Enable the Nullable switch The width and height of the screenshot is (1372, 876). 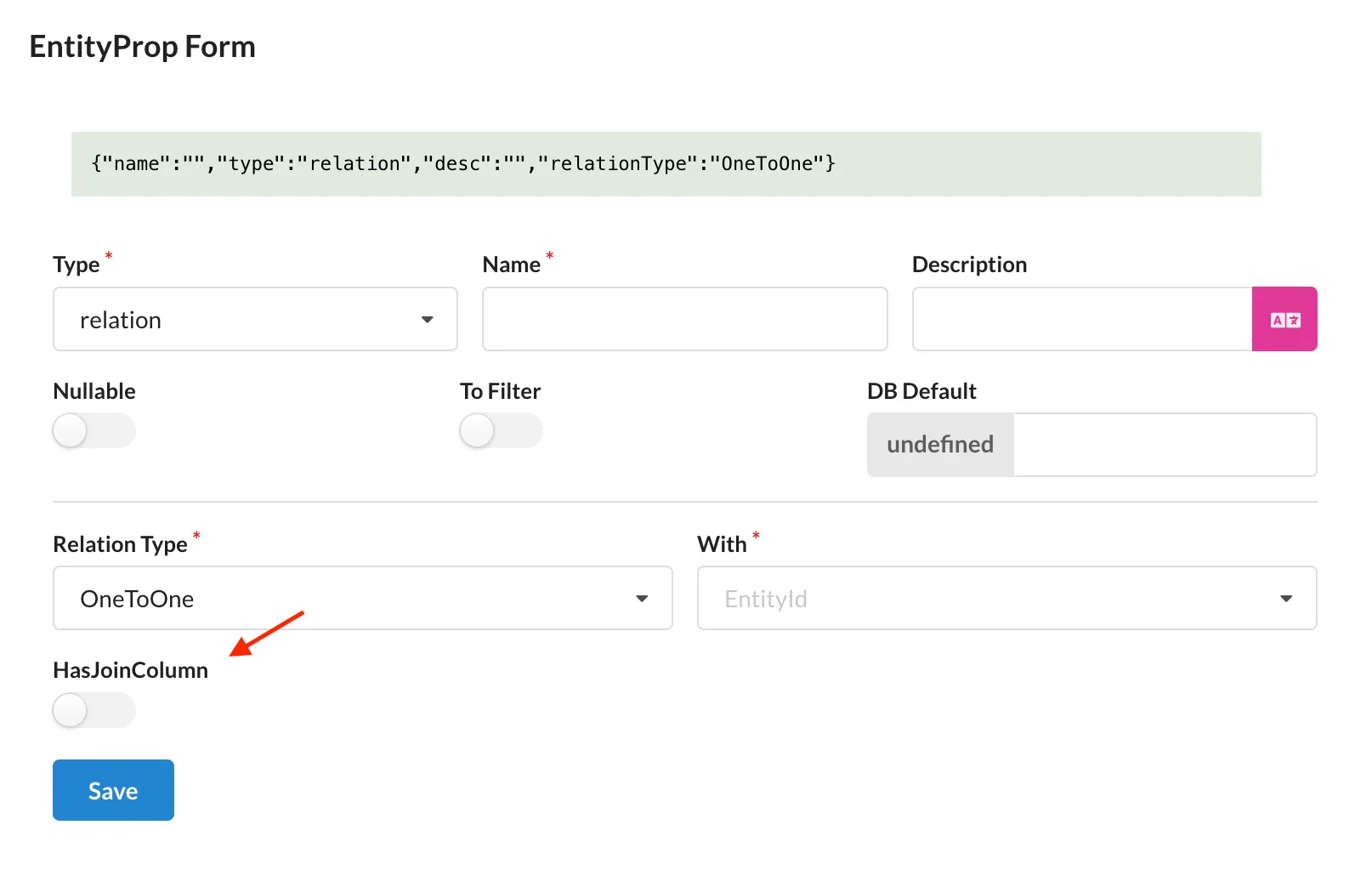(x=94, y=431)
